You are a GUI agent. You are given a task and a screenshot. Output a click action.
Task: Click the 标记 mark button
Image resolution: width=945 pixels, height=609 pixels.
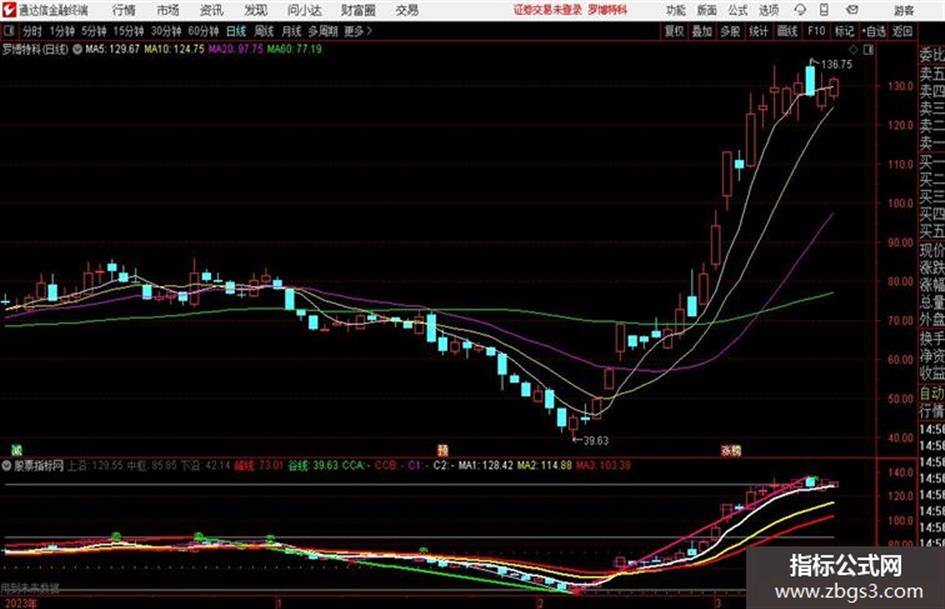[844, 31]
